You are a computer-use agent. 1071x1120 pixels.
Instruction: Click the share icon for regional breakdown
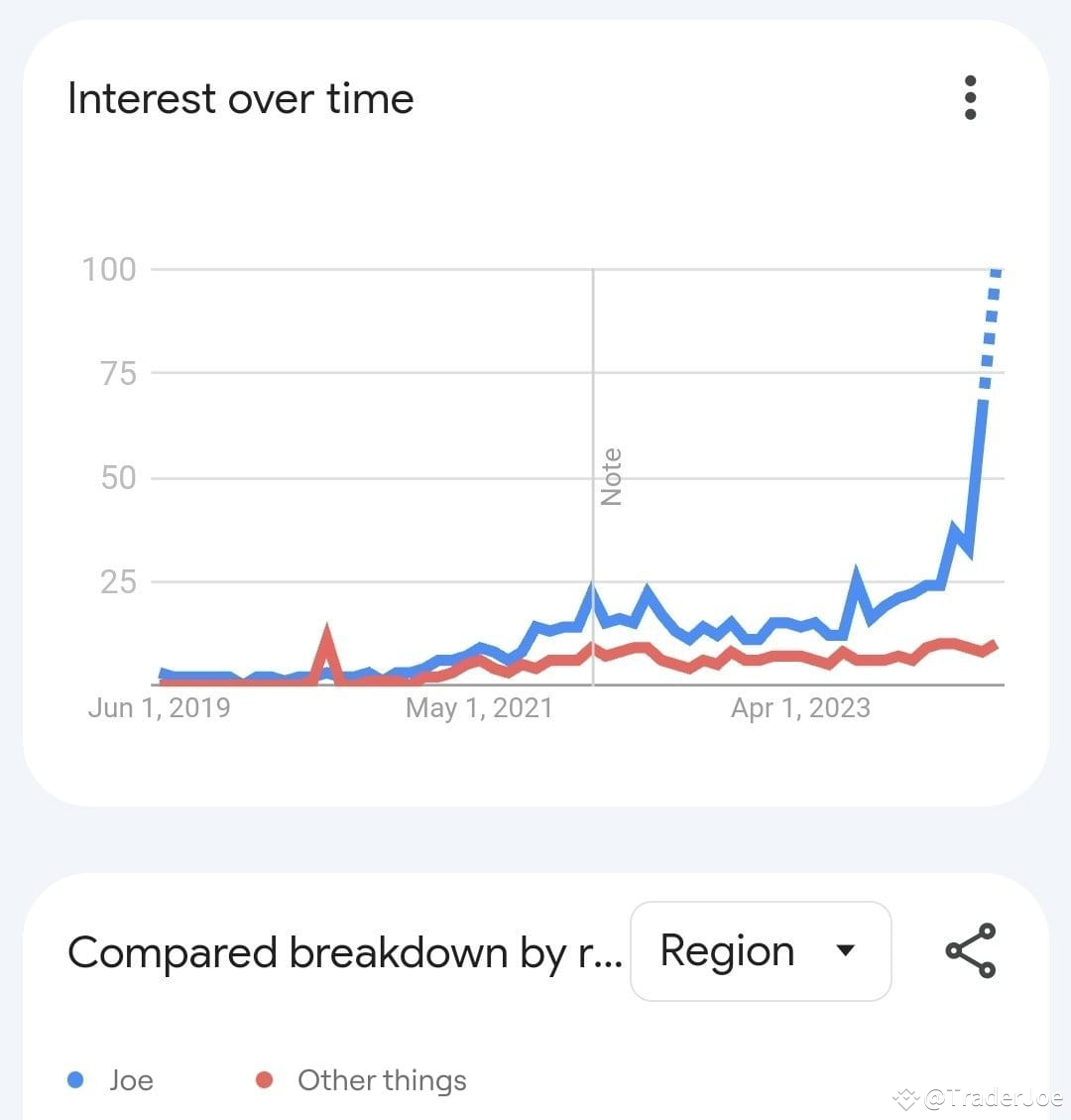pos(970,950)
